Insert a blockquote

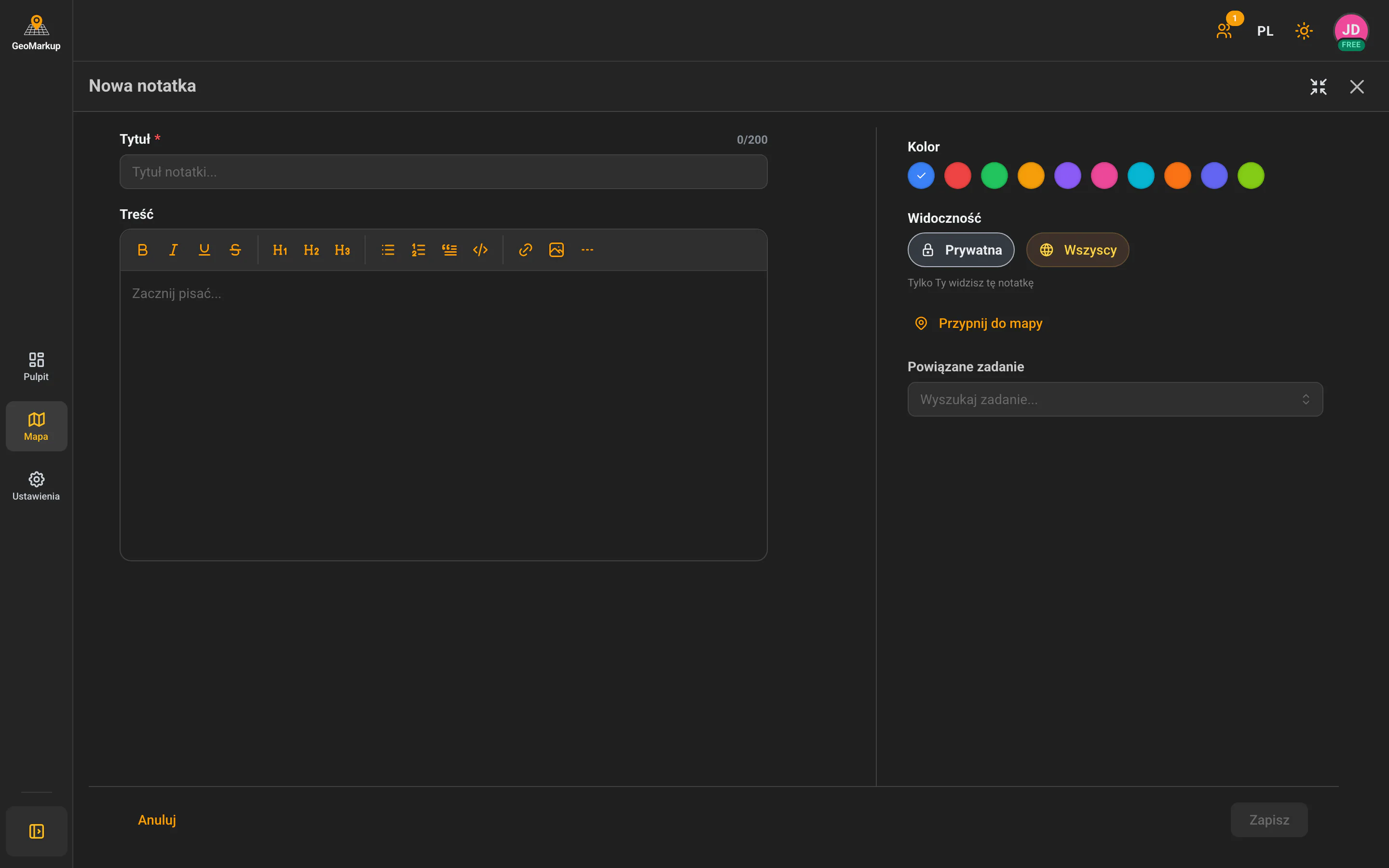[x=449, y=250]
